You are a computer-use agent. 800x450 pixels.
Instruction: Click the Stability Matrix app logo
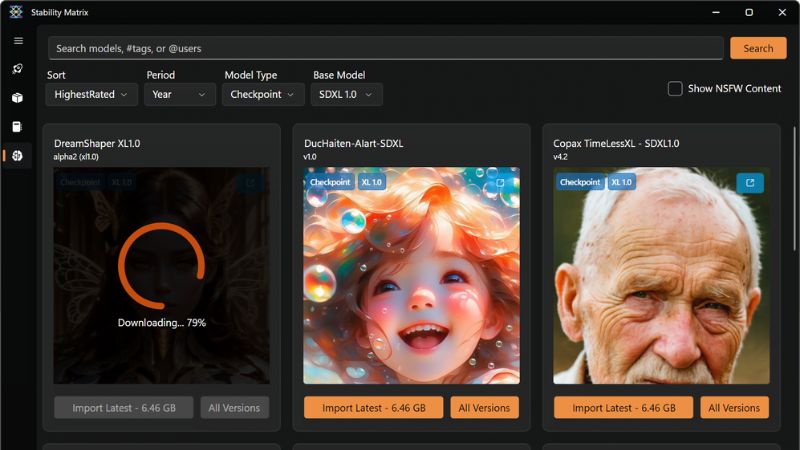16,12
